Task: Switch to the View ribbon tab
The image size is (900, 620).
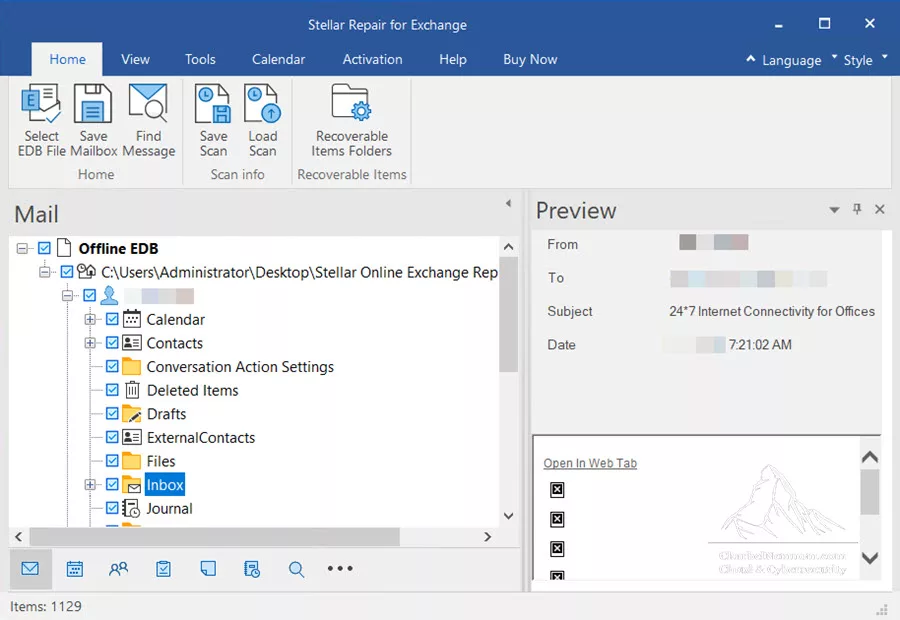Action: tap(135, 59)
